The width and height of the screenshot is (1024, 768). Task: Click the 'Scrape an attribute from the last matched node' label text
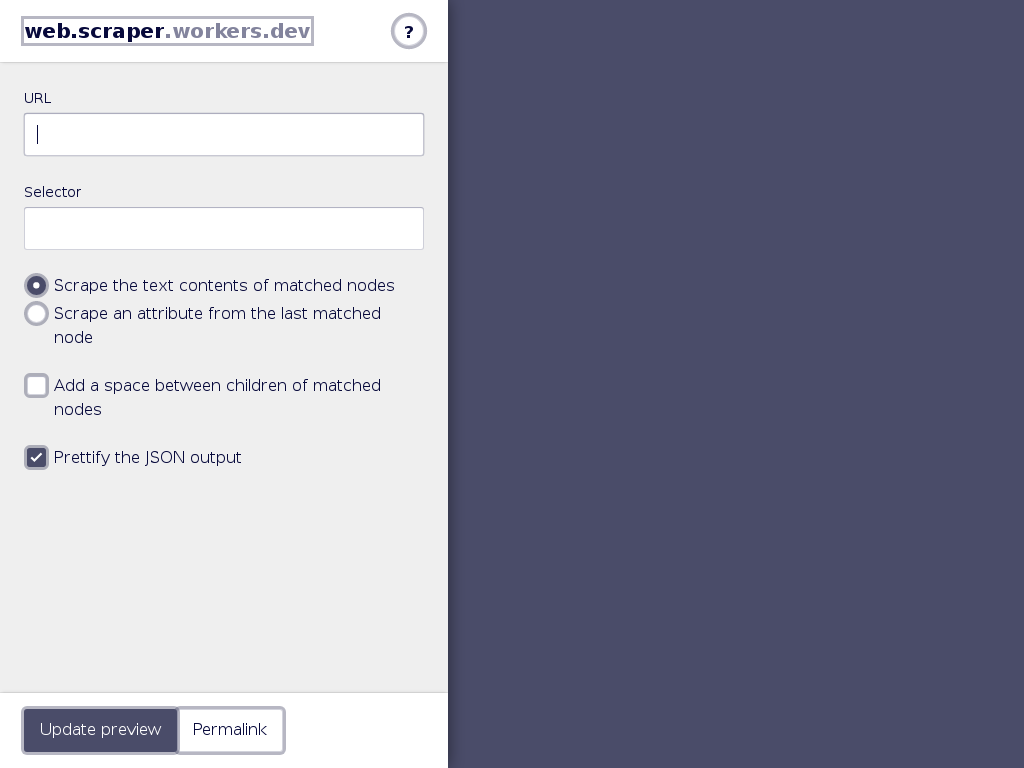coord(217,325)
